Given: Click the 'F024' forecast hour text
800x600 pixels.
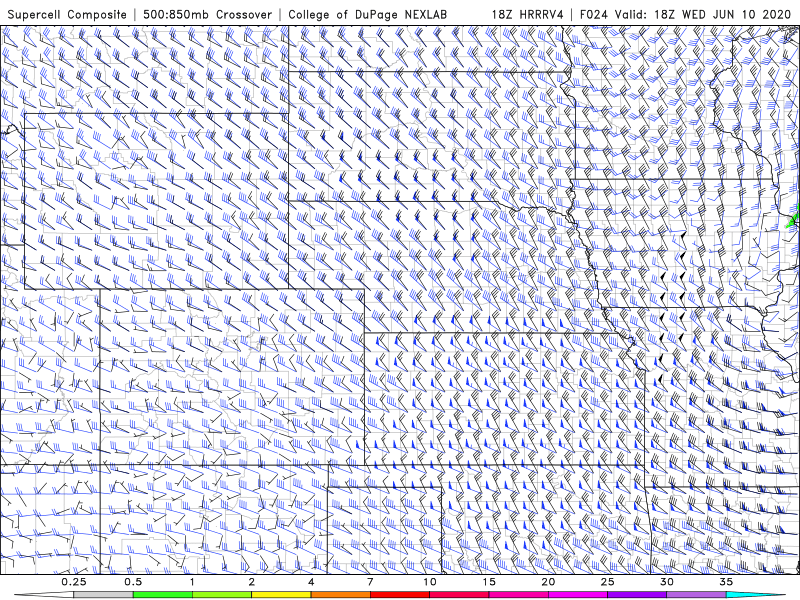Looking at the screenshot, I should click(x=594, y=14).
